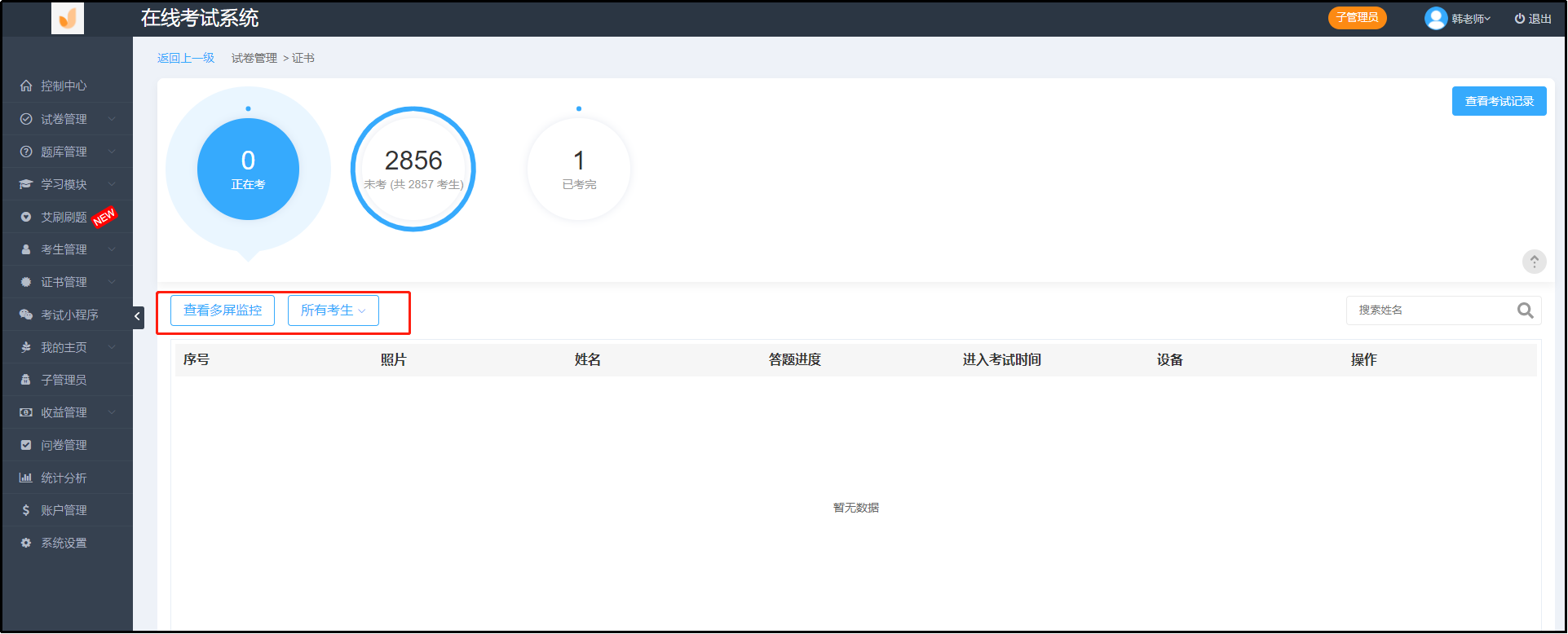
Task: Click the 退出 logout text
Action: (1539, 19)
